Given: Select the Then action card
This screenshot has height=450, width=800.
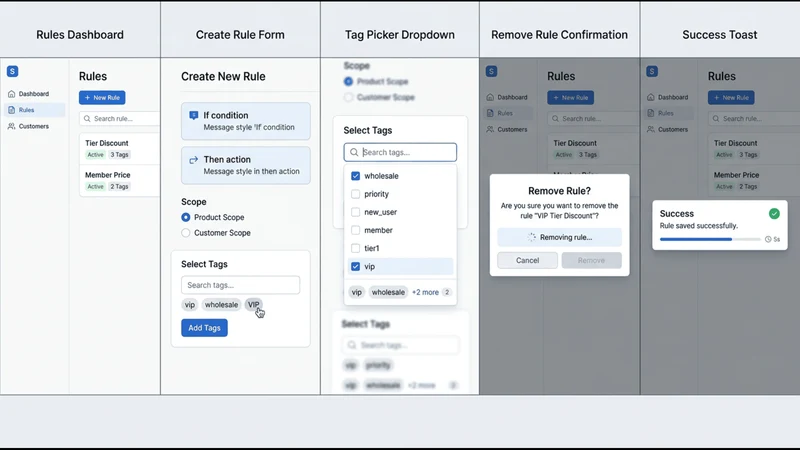Looking at the screenshot, I should click(x=245, y=165).
